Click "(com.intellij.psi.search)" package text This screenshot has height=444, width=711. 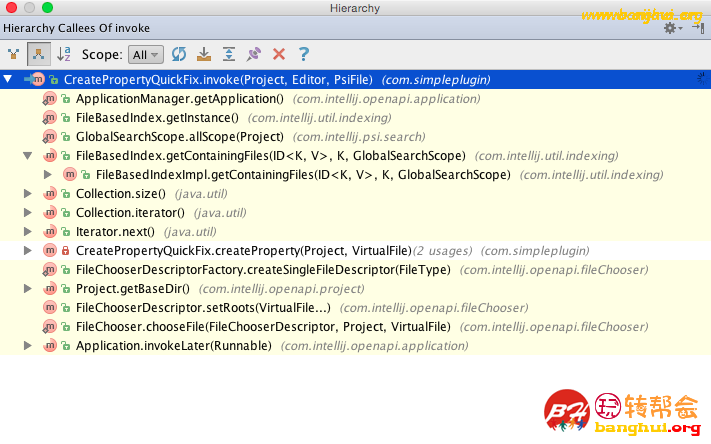coord(359,137)
